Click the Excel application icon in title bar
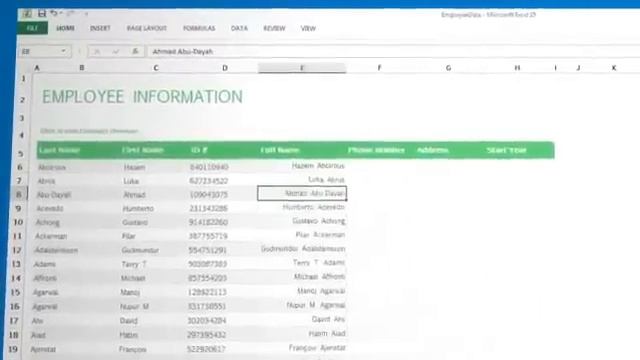The image size is (640, 360). (x=27, y=14)
